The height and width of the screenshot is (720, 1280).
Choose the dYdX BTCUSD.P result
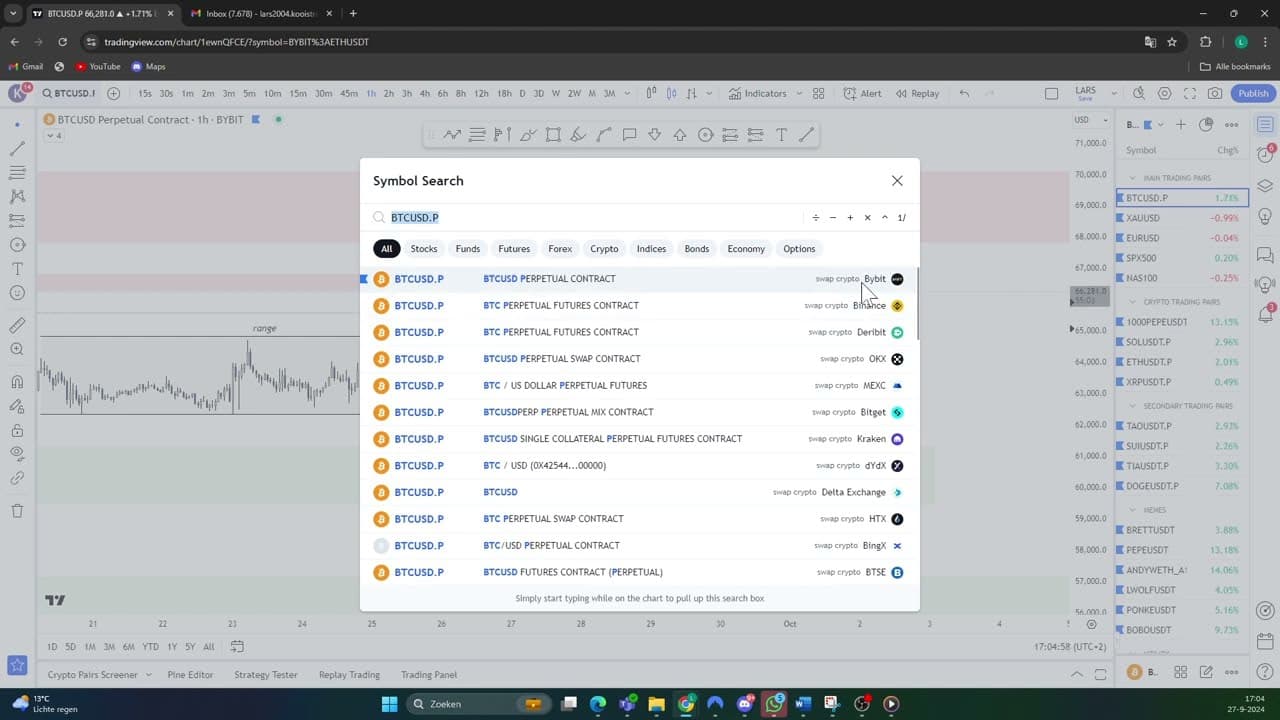[x=638, y=466]
